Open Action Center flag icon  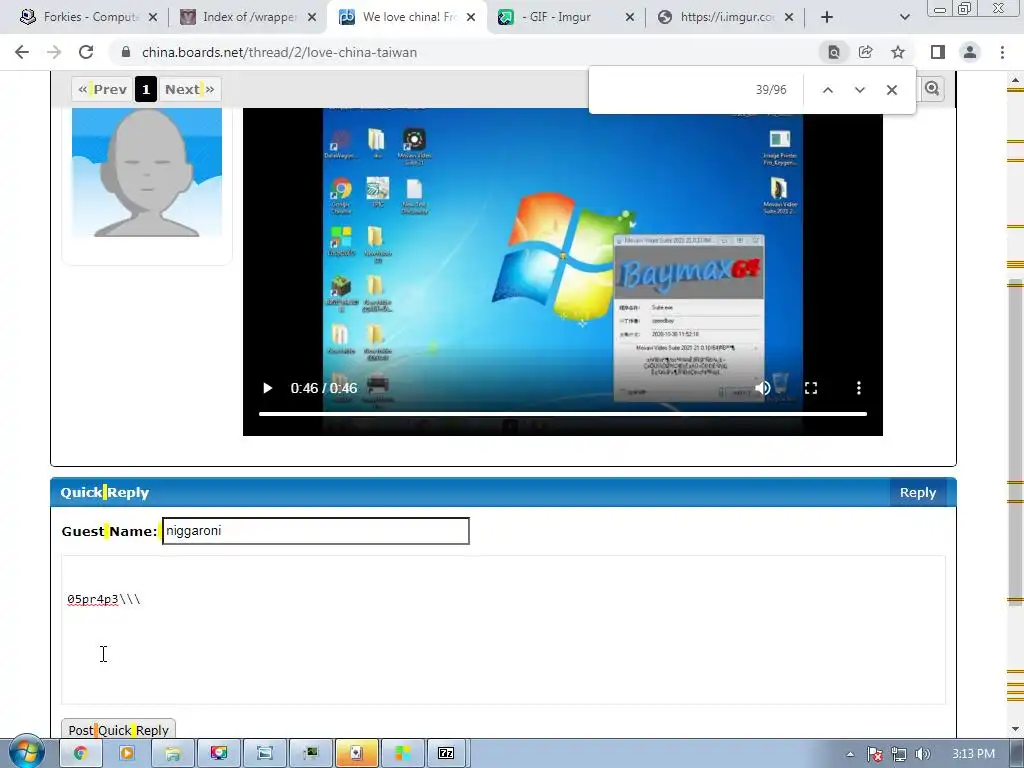(875, 754)
